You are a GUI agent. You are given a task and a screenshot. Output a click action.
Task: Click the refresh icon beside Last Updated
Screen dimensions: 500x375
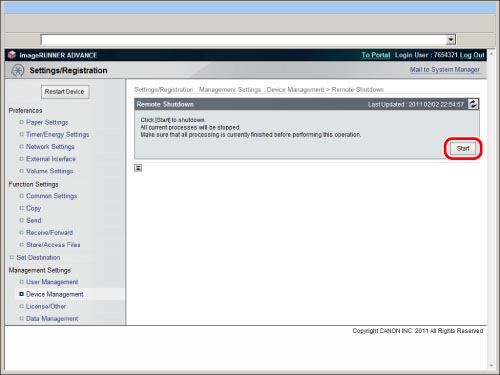pyautogui.click(x=473, y=104)
